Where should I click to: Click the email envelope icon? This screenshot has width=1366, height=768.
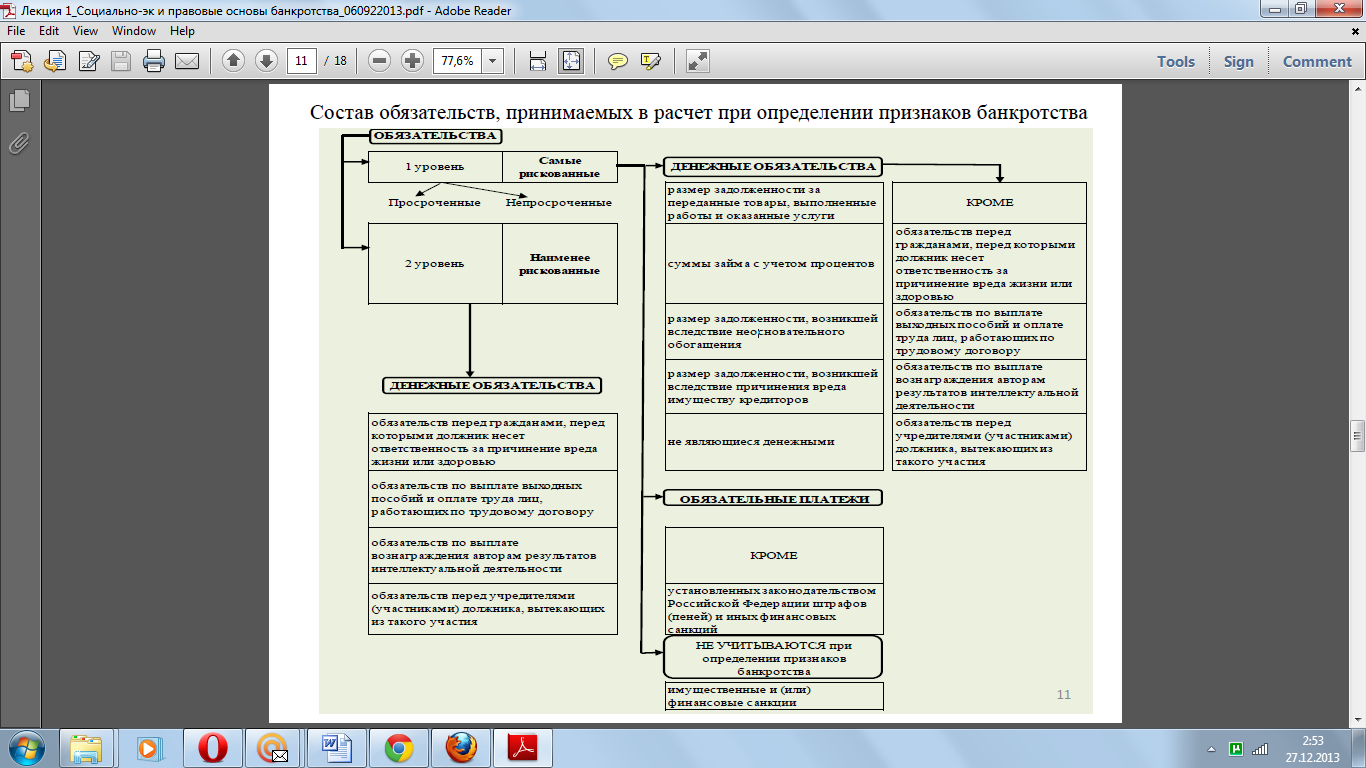coord(186,61)
